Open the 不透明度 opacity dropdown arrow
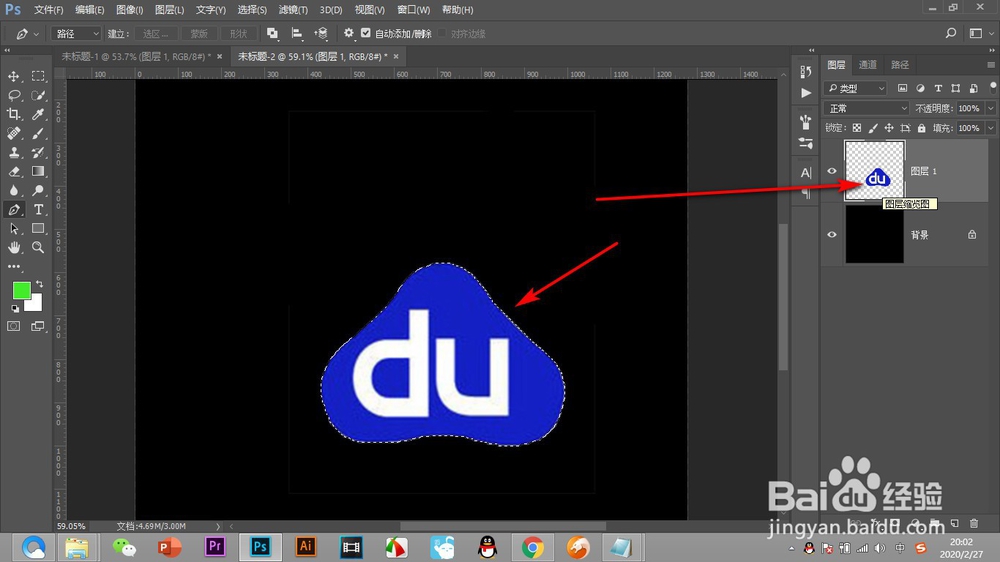Viewport: 1000px width, 562px height. (990, 108)
